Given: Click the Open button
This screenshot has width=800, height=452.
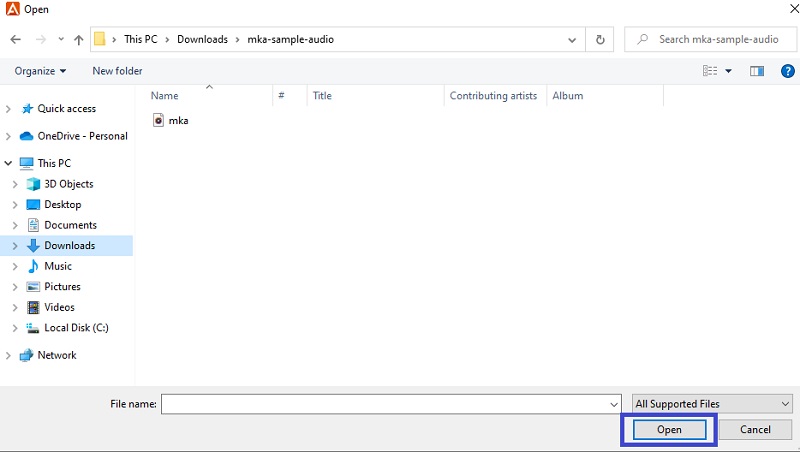Looking at the screenshot, I should click(669, 430).
